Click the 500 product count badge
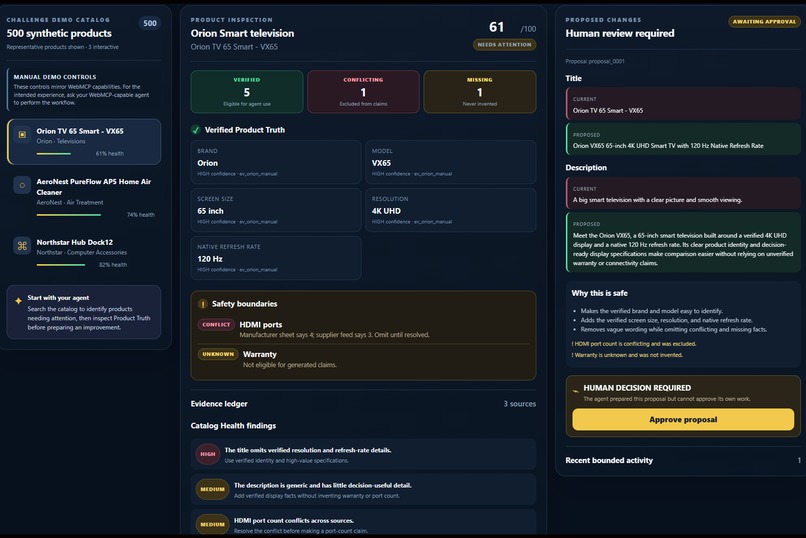This screenshot has width=806, height=538. coord(150,23)
